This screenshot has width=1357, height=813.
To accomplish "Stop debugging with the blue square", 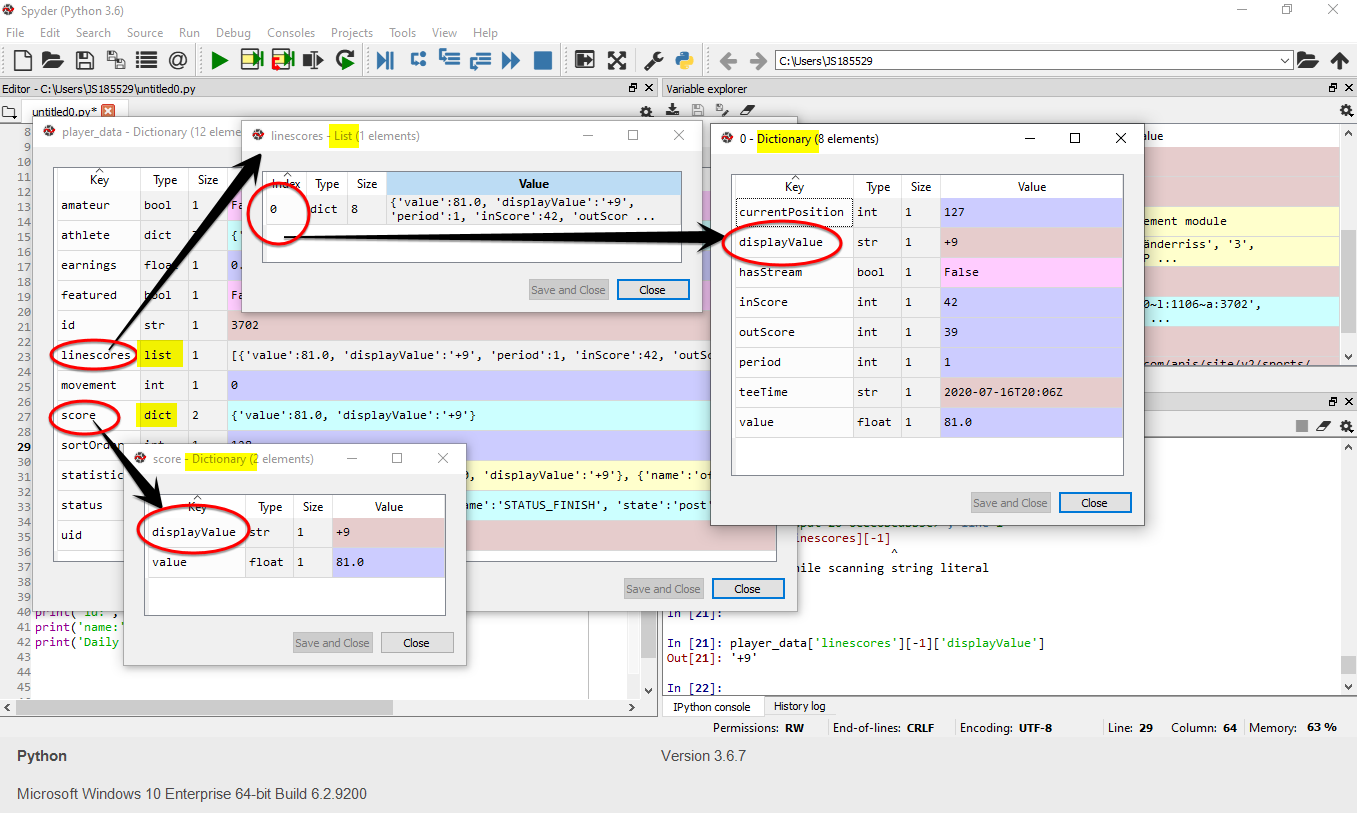I will click(x=543, y=60).
